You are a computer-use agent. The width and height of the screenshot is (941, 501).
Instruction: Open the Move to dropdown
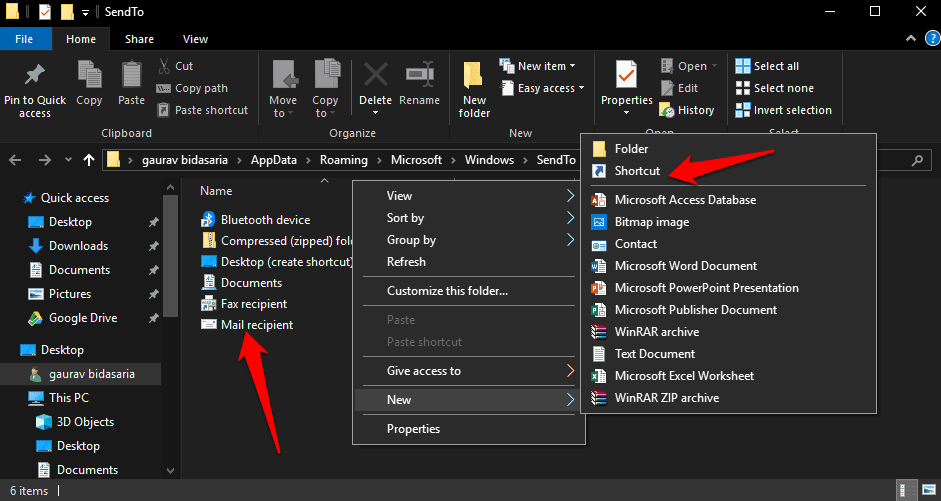click(283, 107)
